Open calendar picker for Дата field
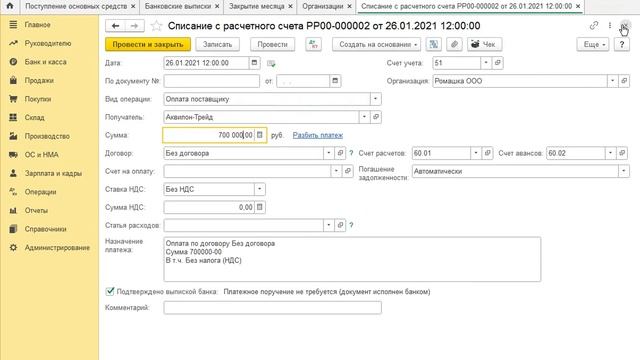The height and width of the screenshot is (360, 640). (254, 63)
